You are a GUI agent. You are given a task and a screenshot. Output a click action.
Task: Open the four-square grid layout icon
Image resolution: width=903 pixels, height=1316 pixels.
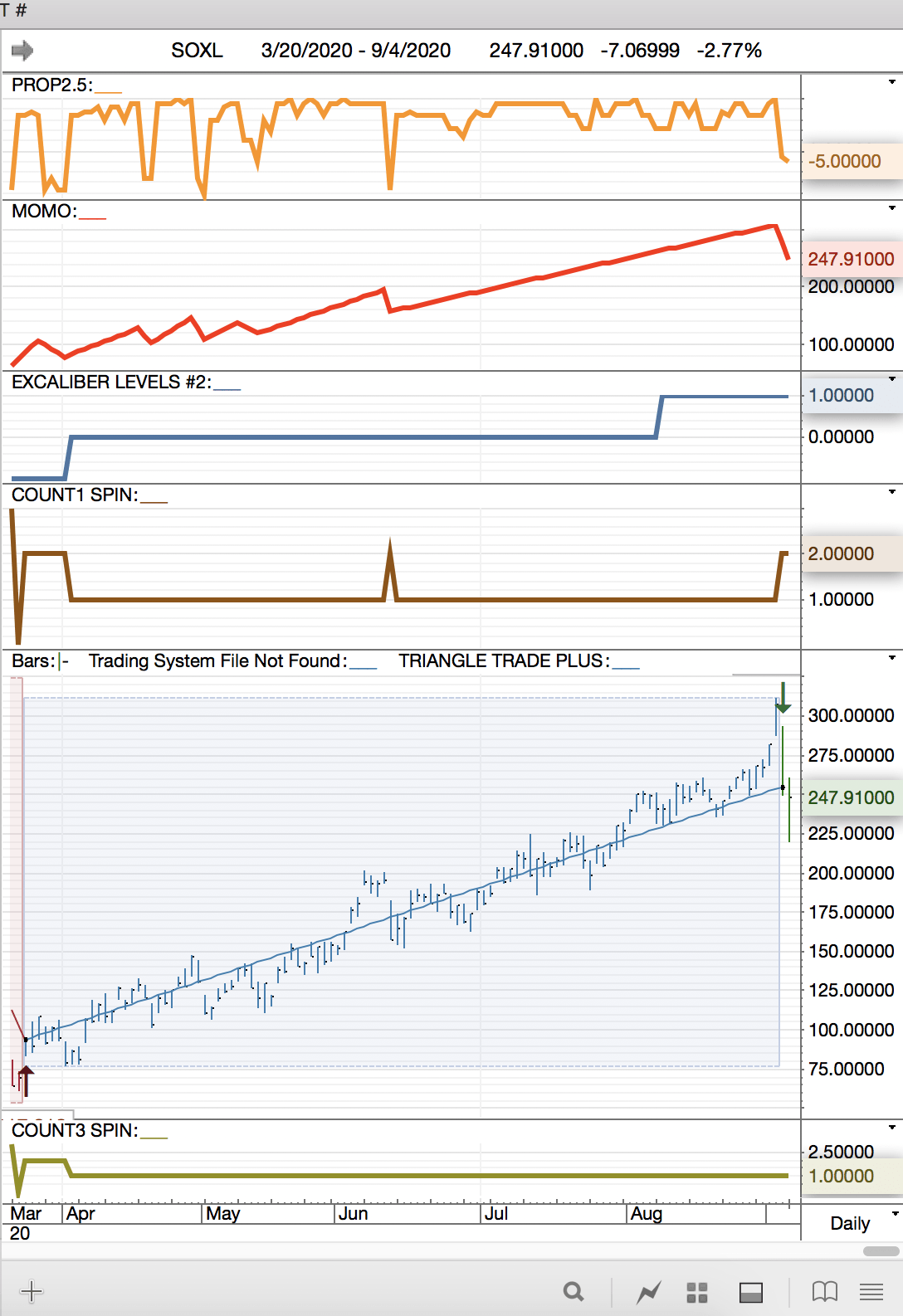pos(697,1292)
